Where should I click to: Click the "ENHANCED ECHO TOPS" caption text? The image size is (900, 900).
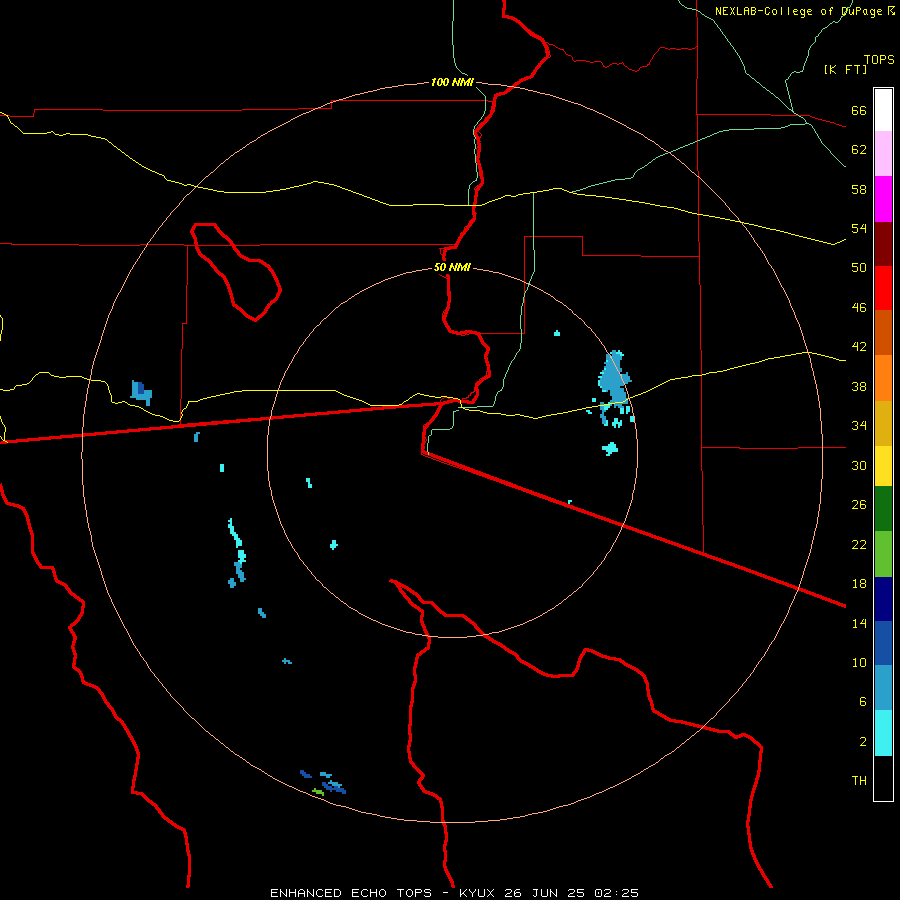point(351,893)
